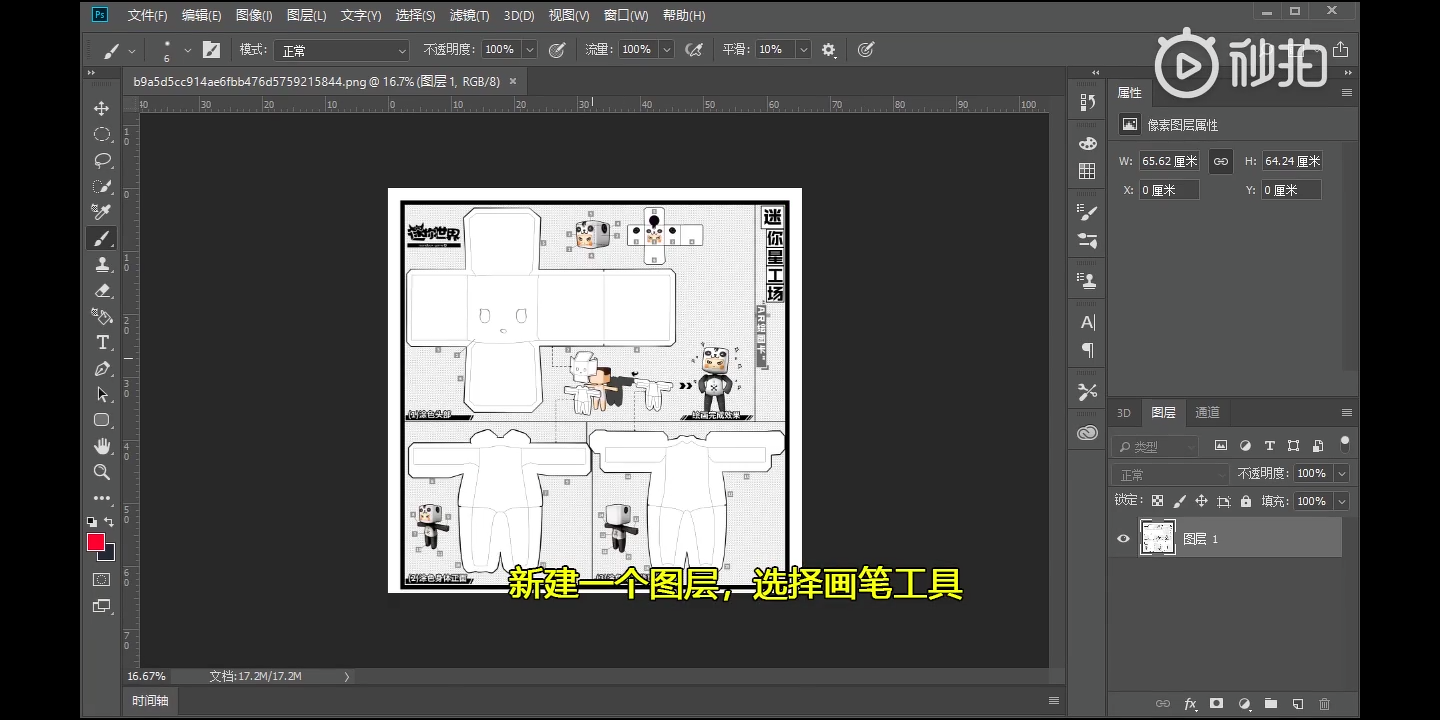1440x720 pixels.
Task: Open the Color panel palette icon
Action: pos(1088,144)
